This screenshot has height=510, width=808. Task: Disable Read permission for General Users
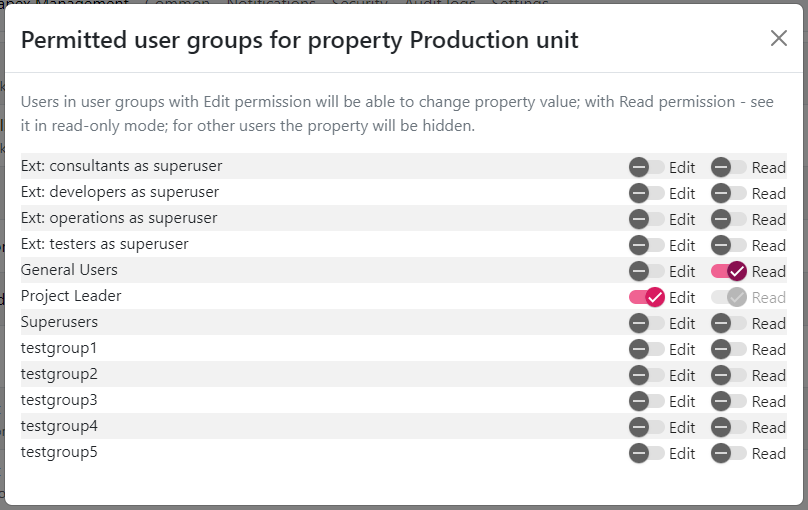(x=729, y=271)
